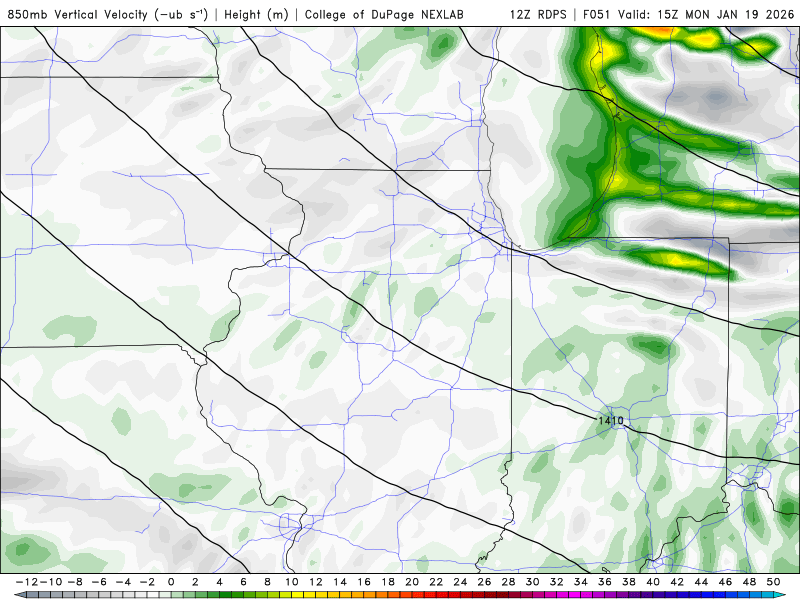800x600 pixels.
Task: Click the 40 label on the color scale
Action: click(x=653, y=582)
